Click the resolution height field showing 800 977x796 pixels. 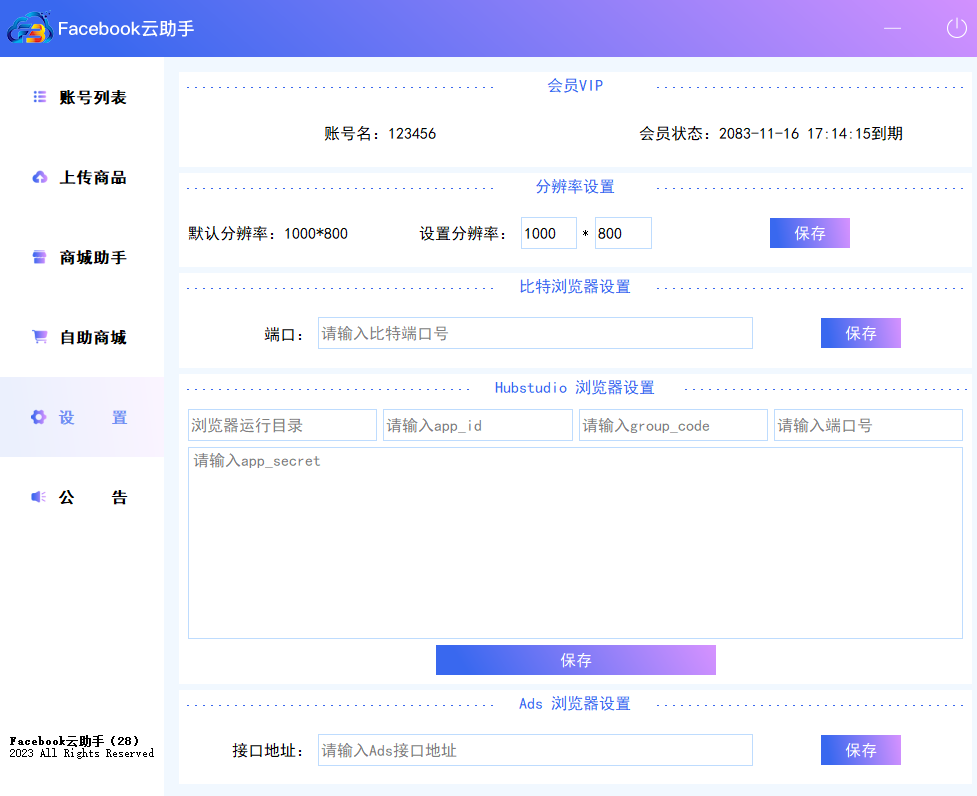pyautogui.click(x=622, y=233)
